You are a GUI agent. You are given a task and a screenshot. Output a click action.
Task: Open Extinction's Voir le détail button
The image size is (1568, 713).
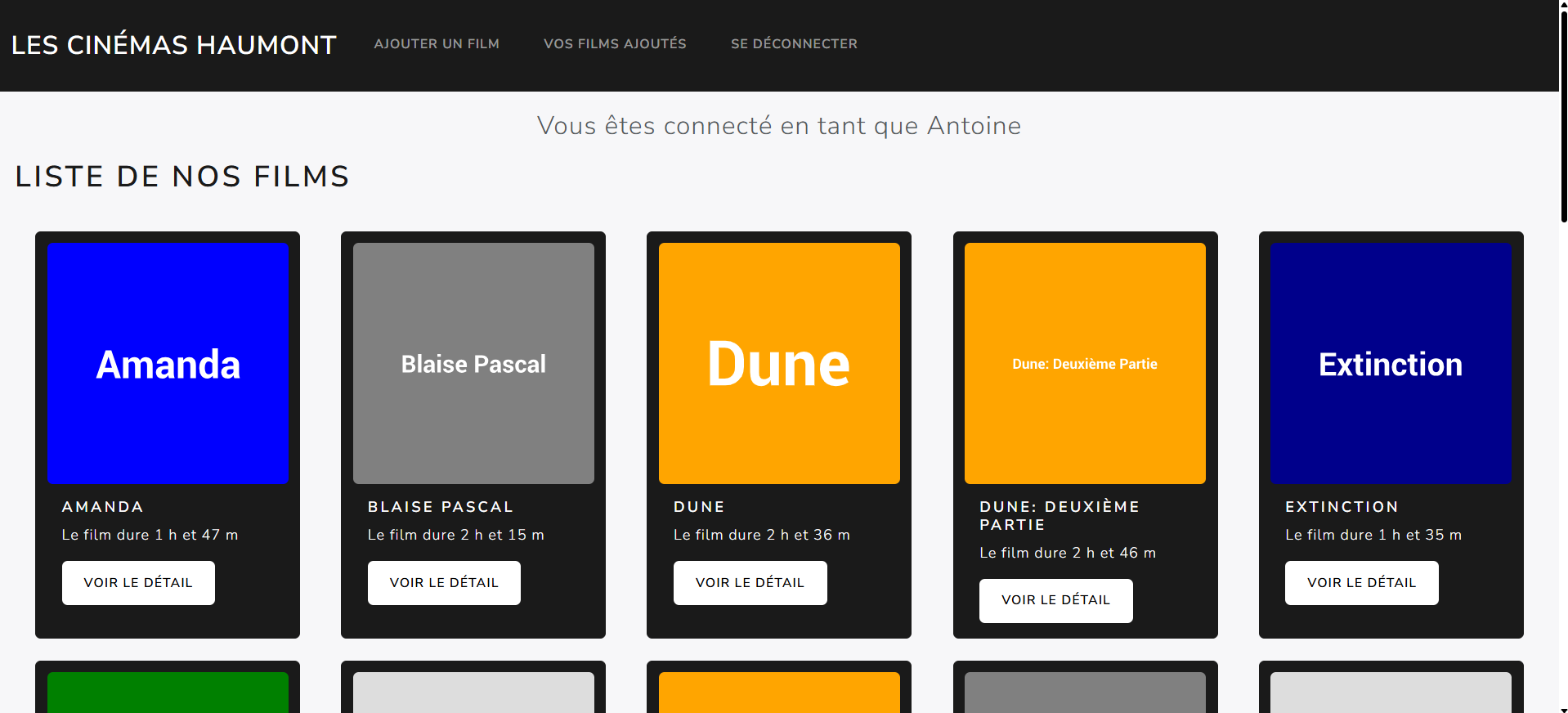[x=1361, y=583]
